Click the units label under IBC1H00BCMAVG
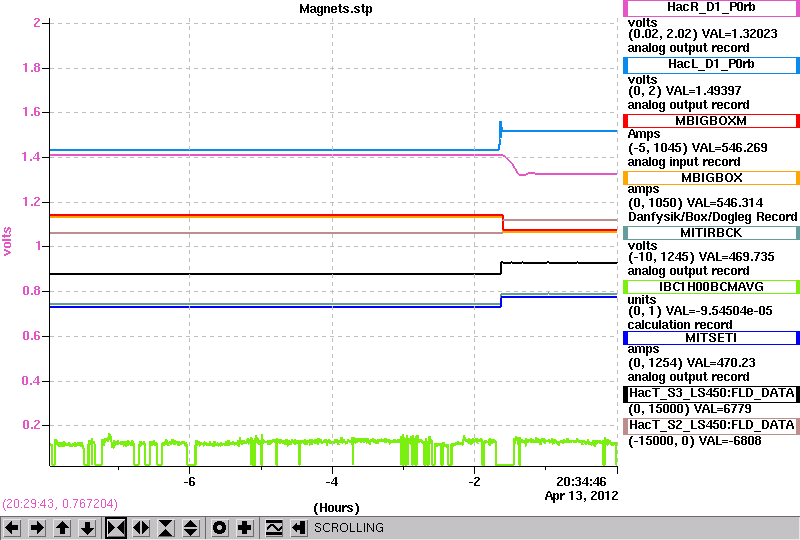 click(x=642, y=300)
